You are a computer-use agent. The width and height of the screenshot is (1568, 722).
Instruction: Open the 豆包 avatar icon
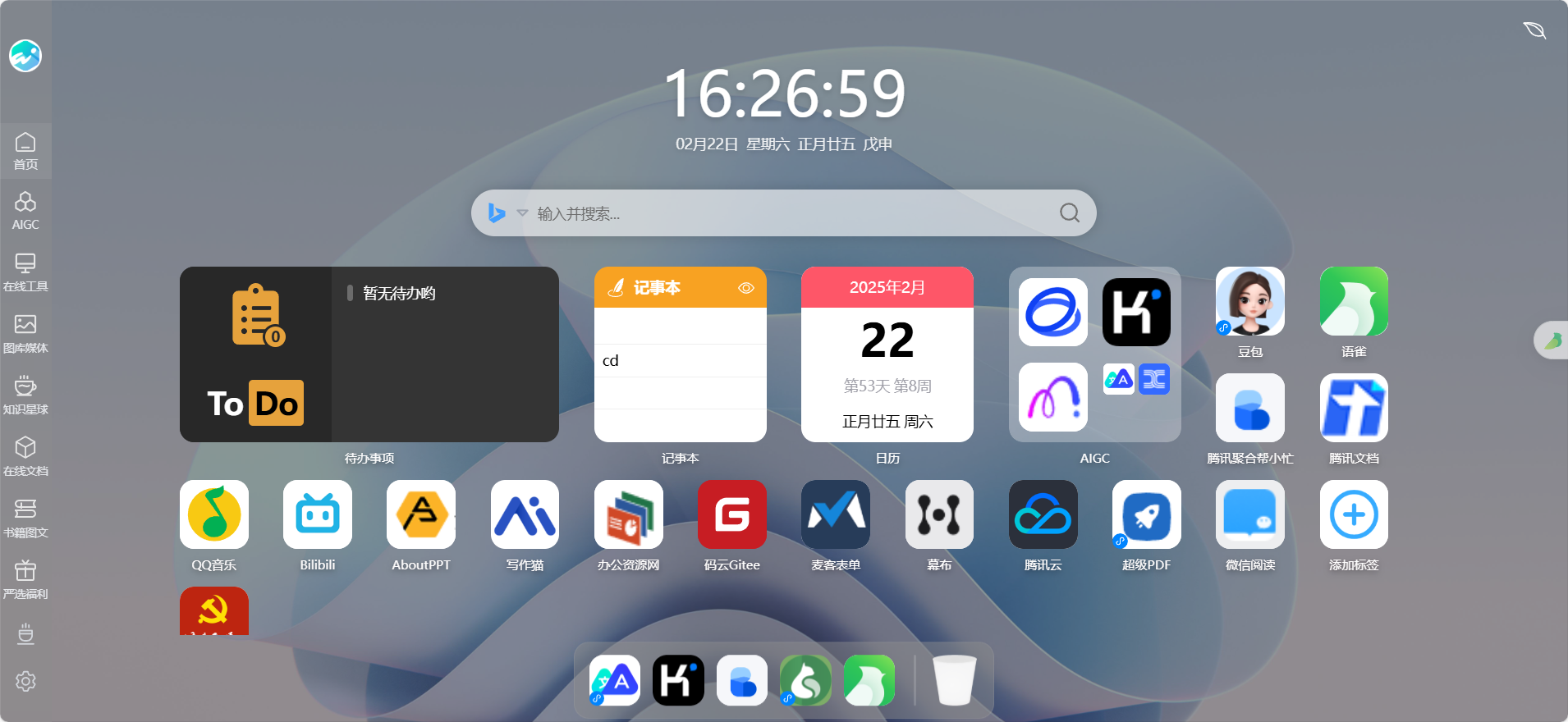click(1250, 301)
